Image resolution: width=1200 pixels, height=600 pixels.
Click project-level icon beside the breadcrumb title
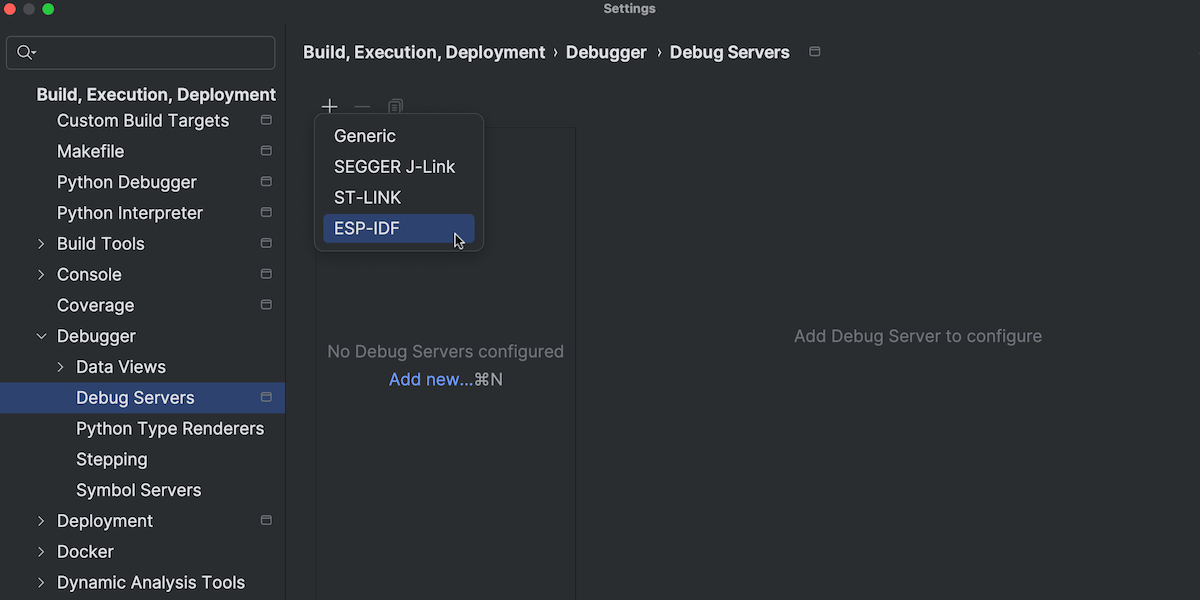[815, 52]
